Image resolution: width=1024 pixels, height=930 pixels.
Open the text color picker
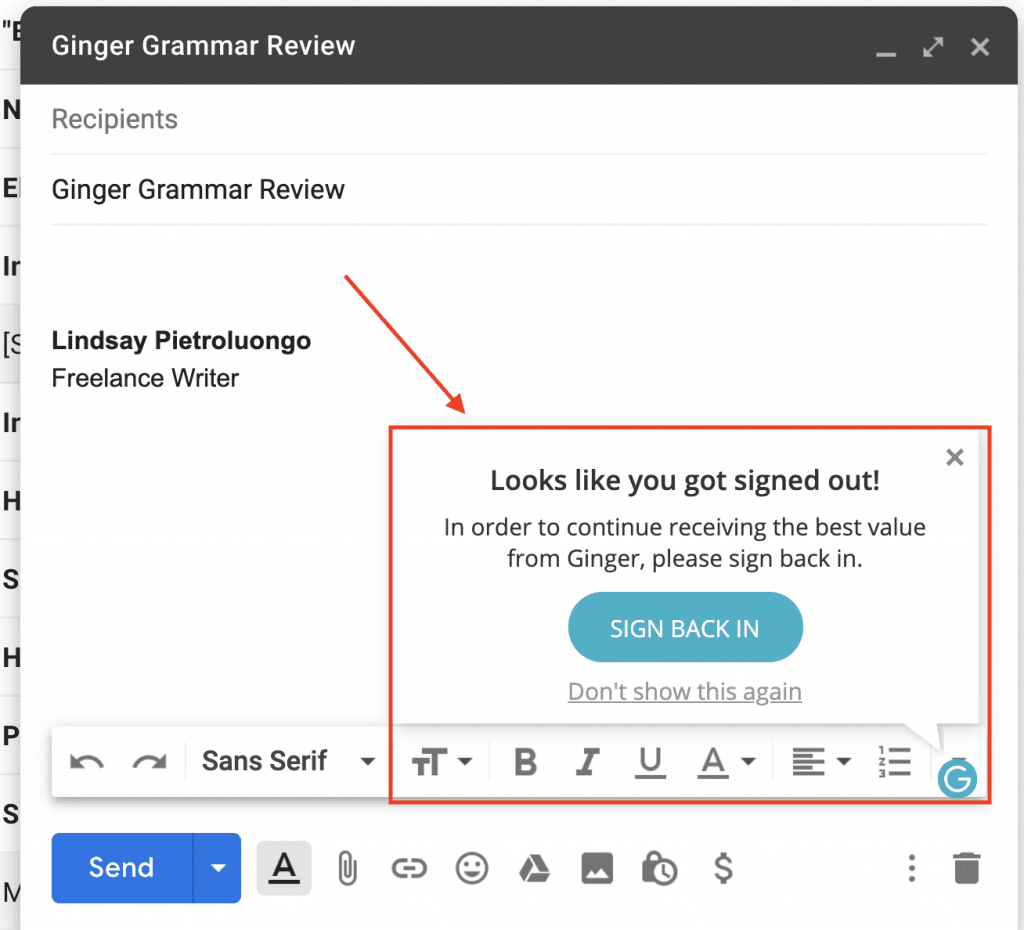click(727, 761)
